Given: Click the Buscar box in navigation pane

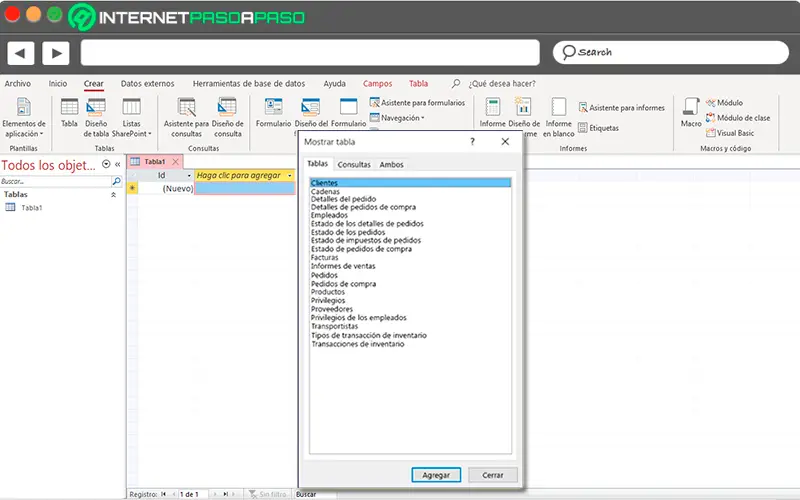Looking at the screenshot, I should (56, 181).
